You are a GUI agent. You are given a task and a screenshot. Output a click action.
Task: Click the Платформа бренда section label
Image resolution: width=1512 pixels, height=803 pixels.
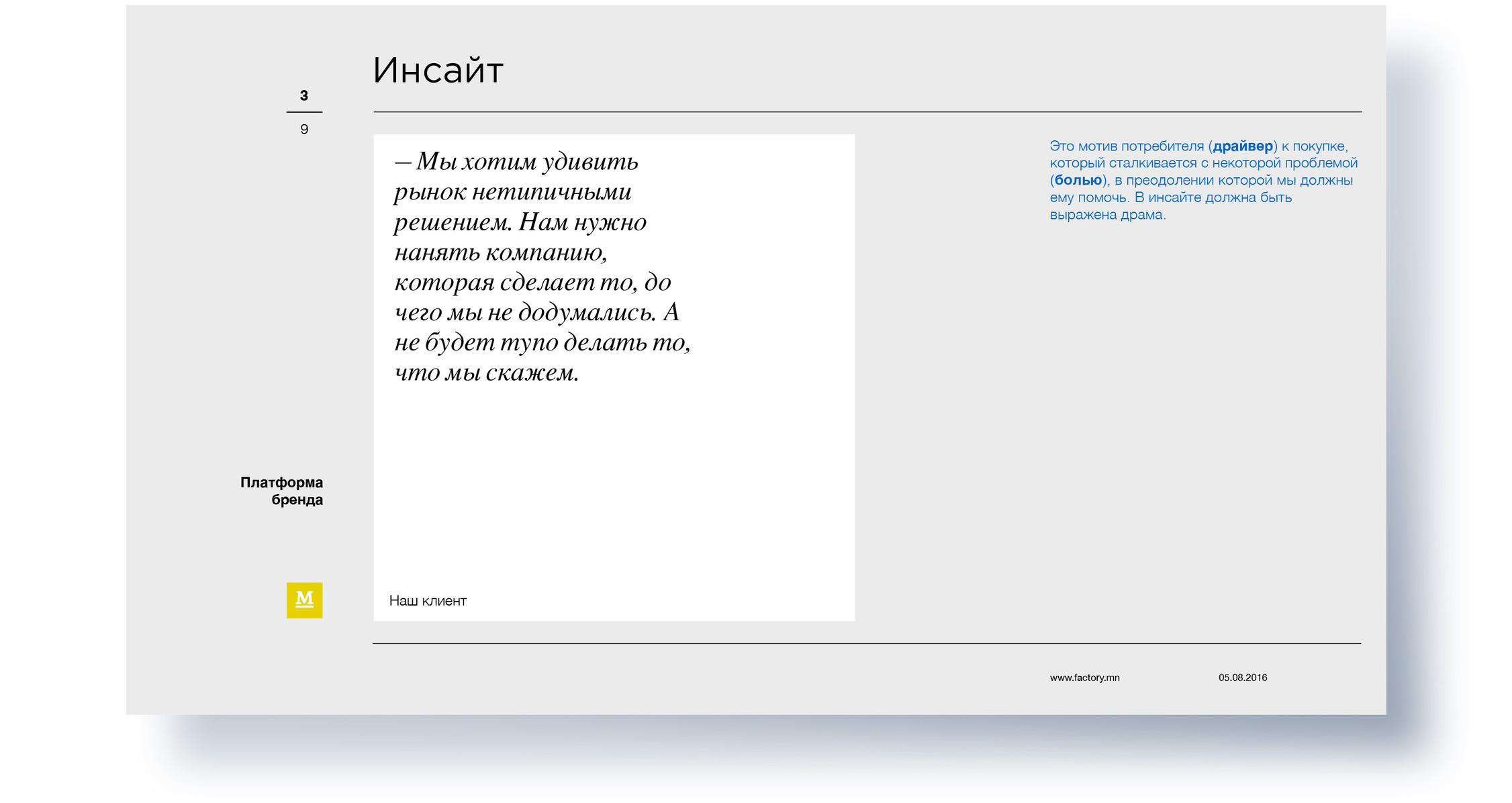click(x=282, y=491)
